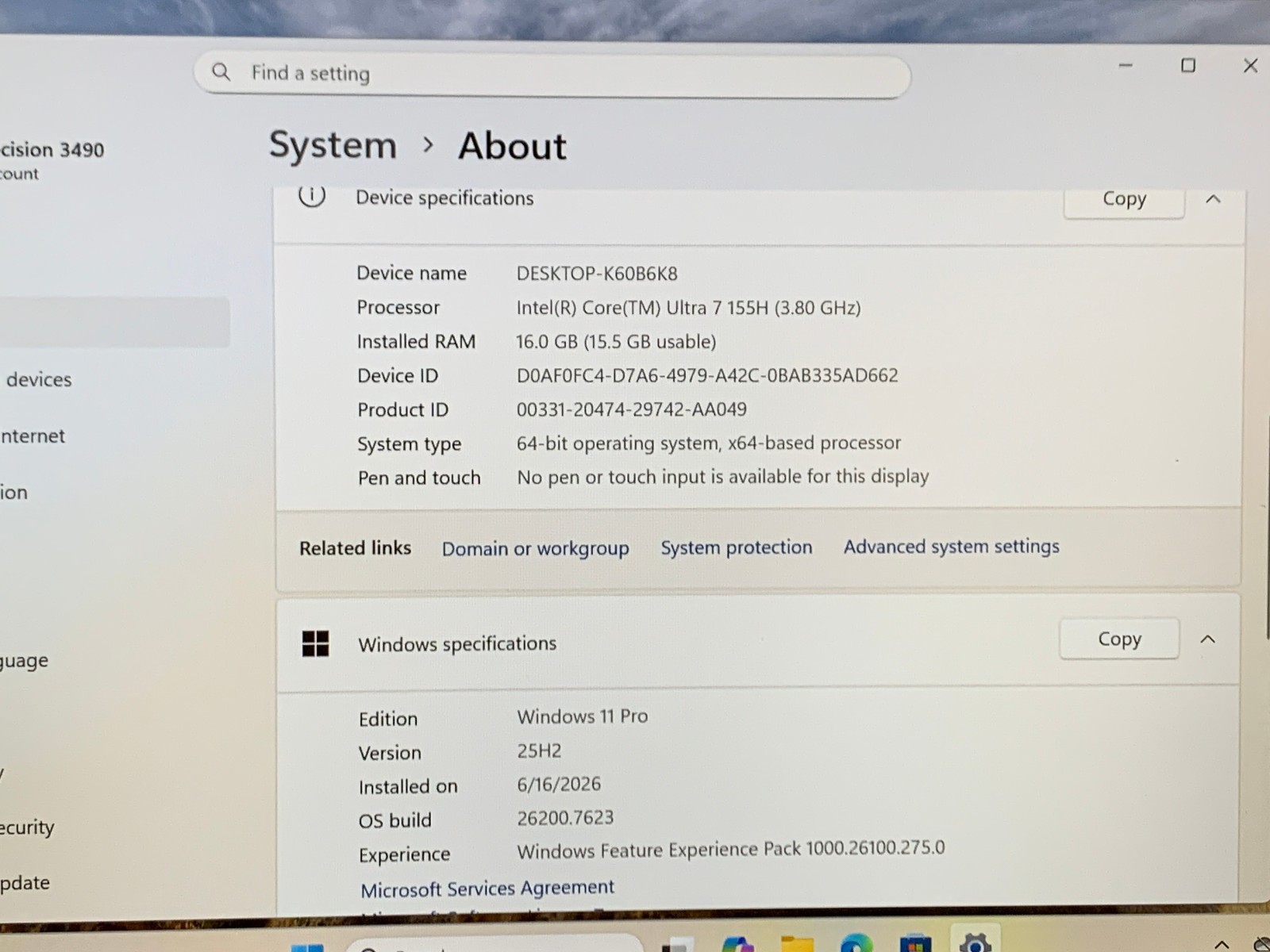Copy the Device specifications

1124,199
